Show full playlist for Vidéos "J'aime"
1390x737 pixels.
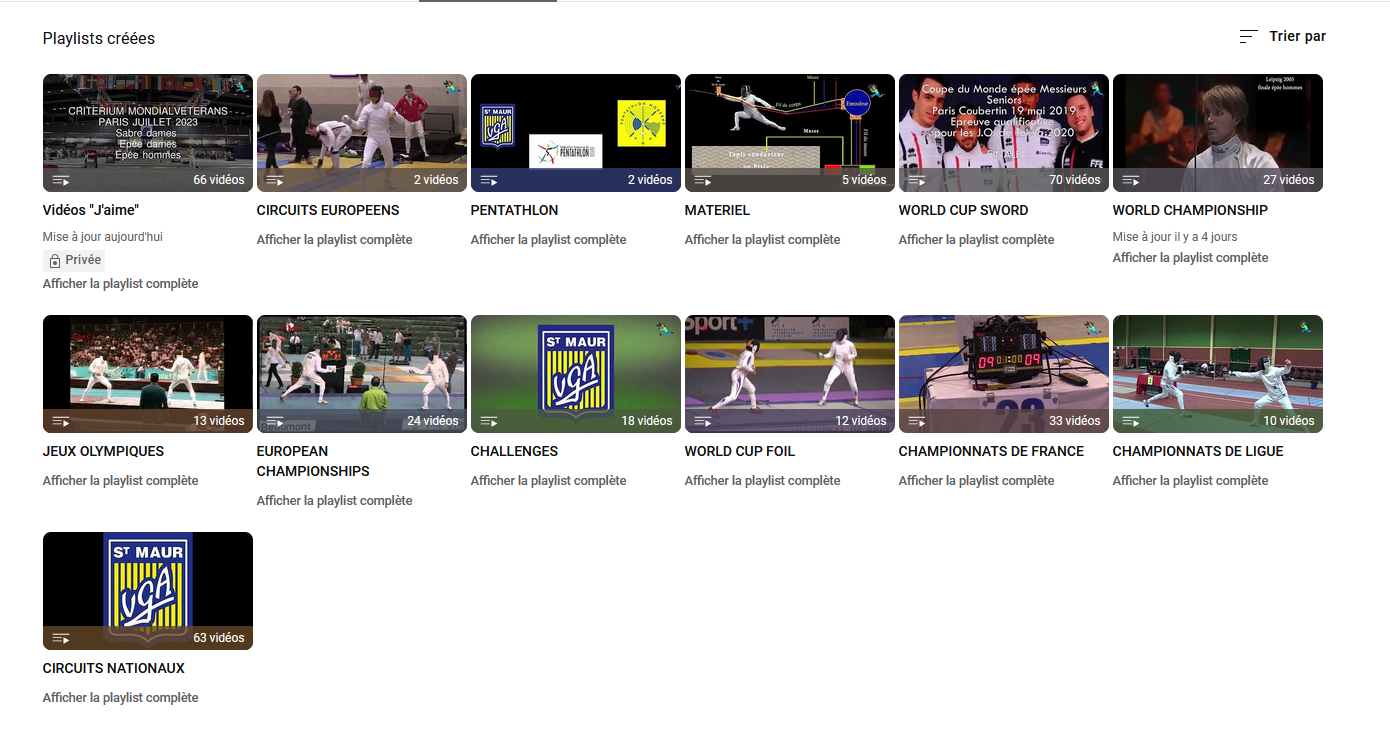121,284
